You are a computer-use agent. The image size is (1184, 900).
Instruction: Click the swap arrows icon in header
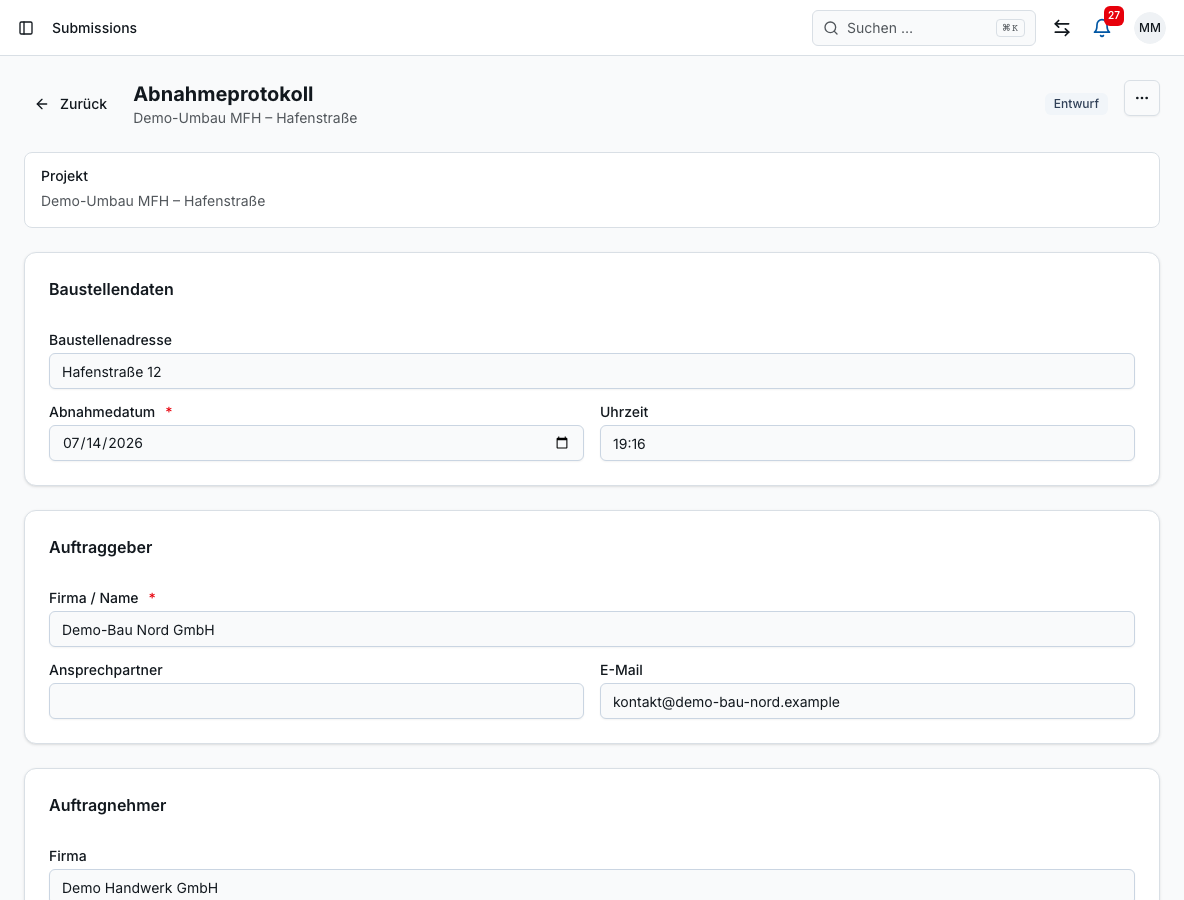[x=1062, y=28]
